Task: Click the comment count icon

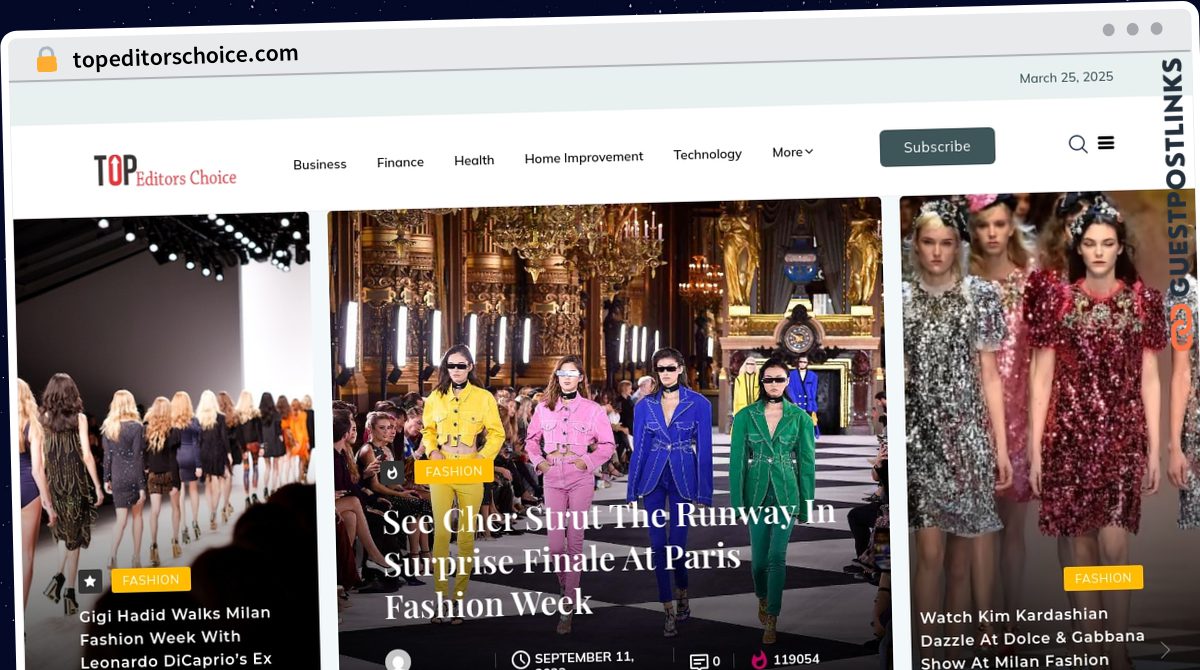Action: point(699,661)
